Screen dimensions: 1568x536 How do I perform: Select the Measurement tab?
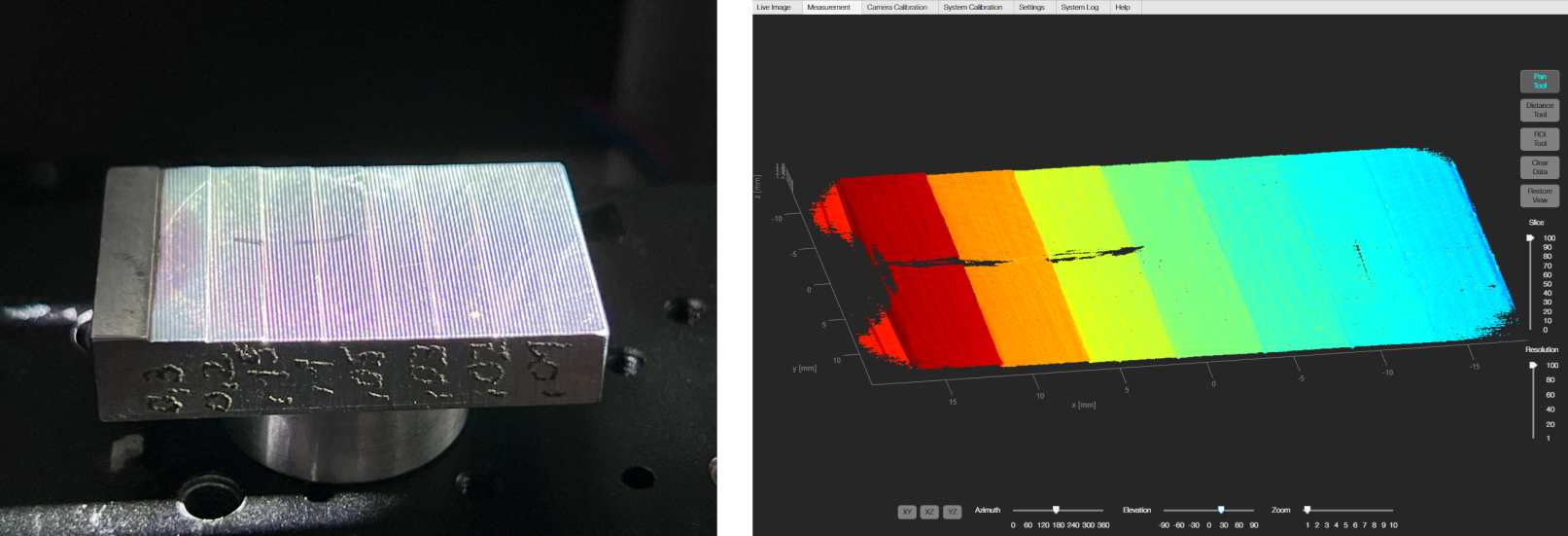click(x=828, y=7)
